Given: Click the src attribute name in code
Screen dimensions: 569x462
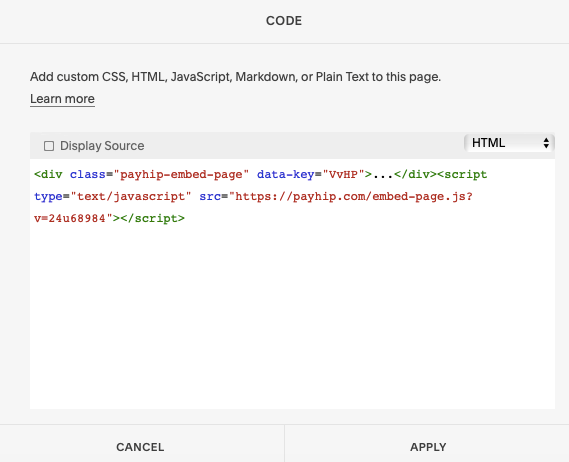Looking at the screenshot, I should click(210, 196).
